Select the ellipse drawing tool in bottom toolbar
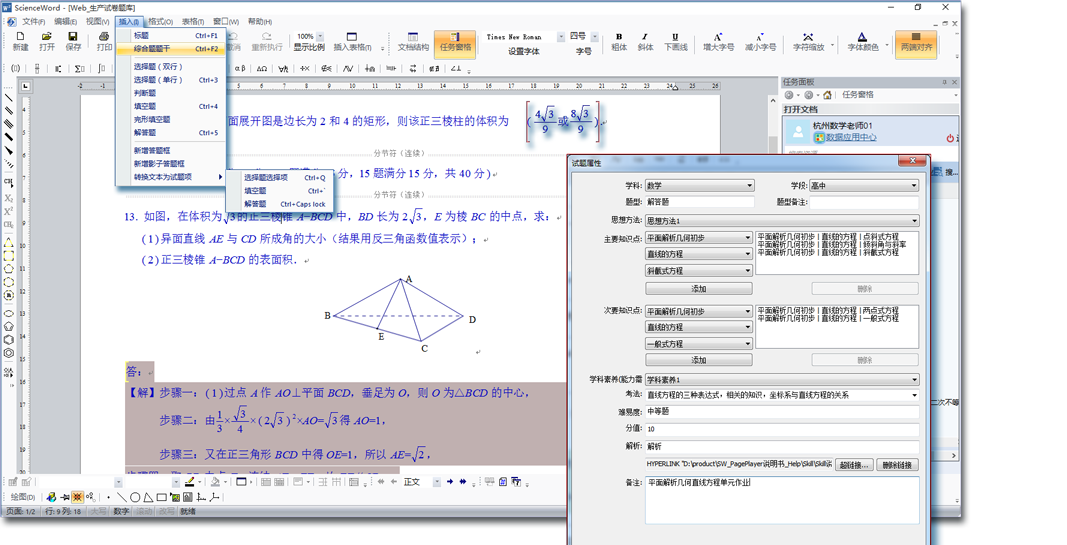The image size is (1067, 545). click(135, 497)
